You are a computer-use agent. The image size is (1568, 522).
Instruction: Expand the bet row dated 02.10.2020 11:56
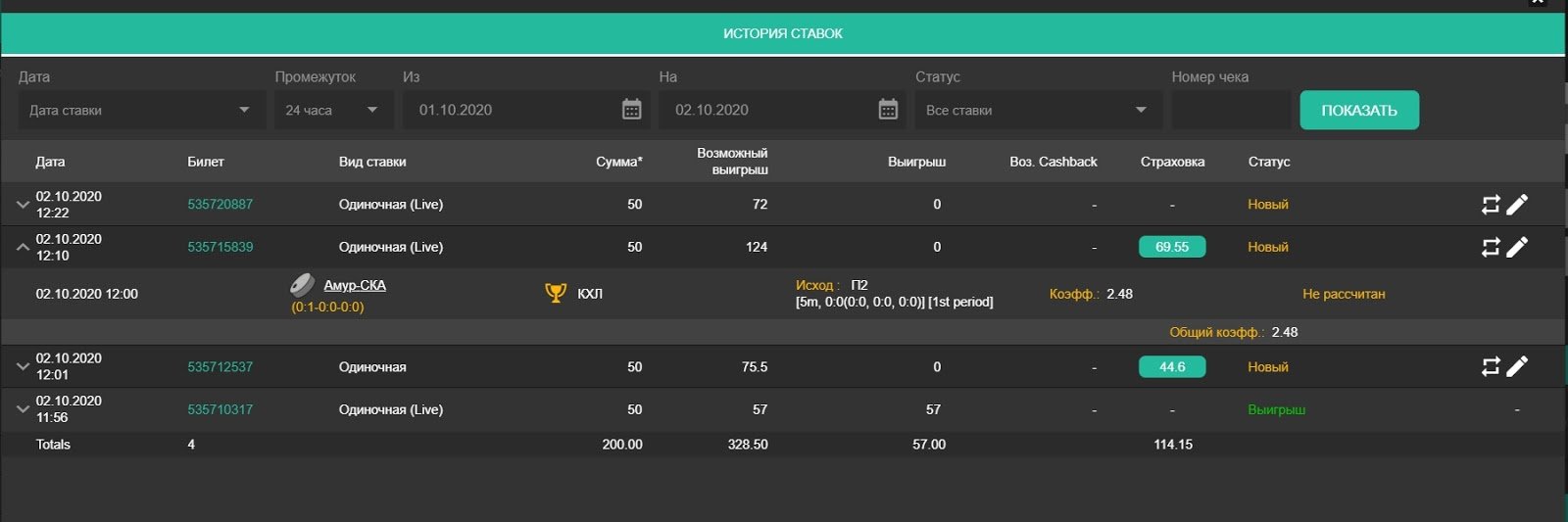point(23,409)
